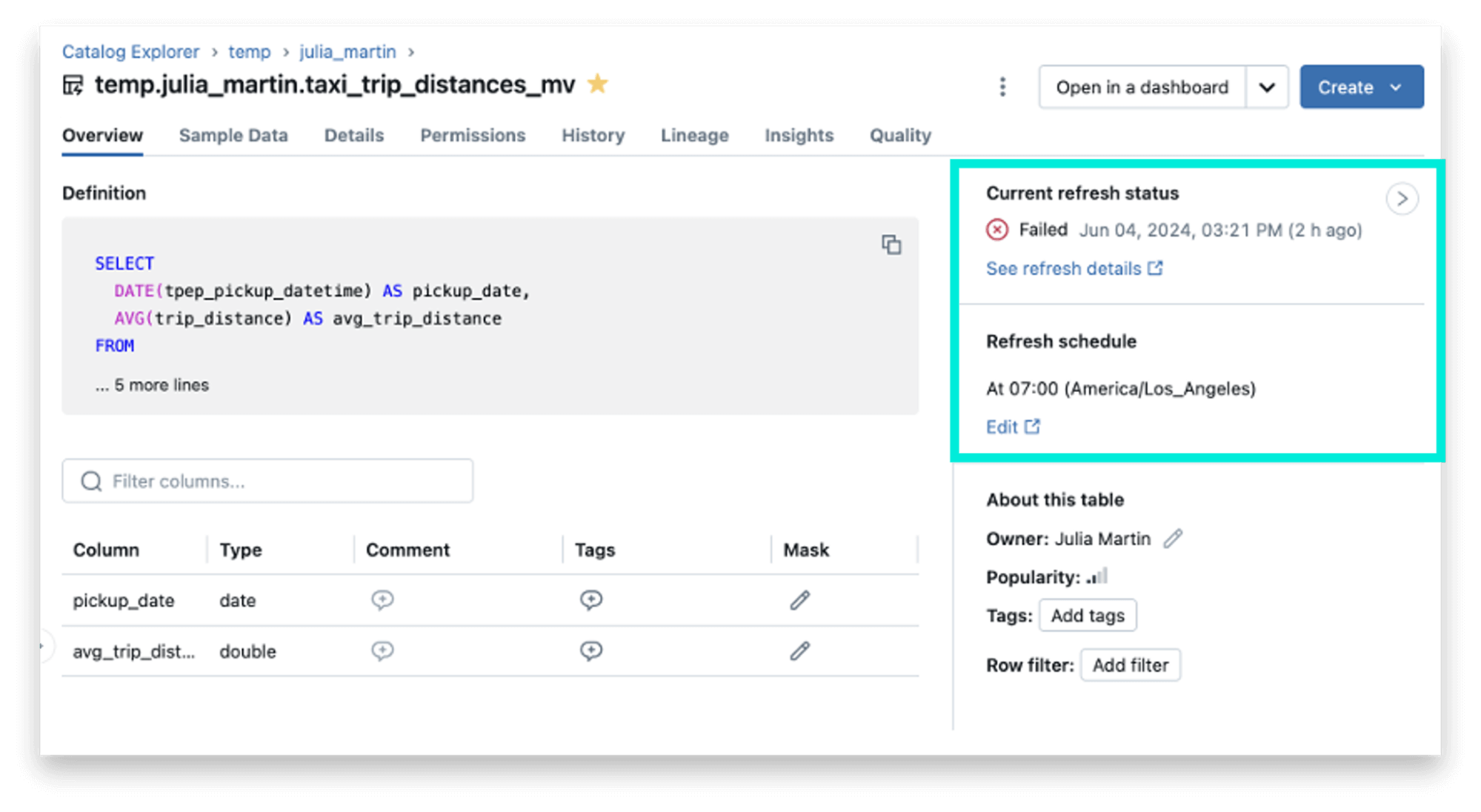
Task: Click the edit owner pencil icon
Action: pos(1176,538)
